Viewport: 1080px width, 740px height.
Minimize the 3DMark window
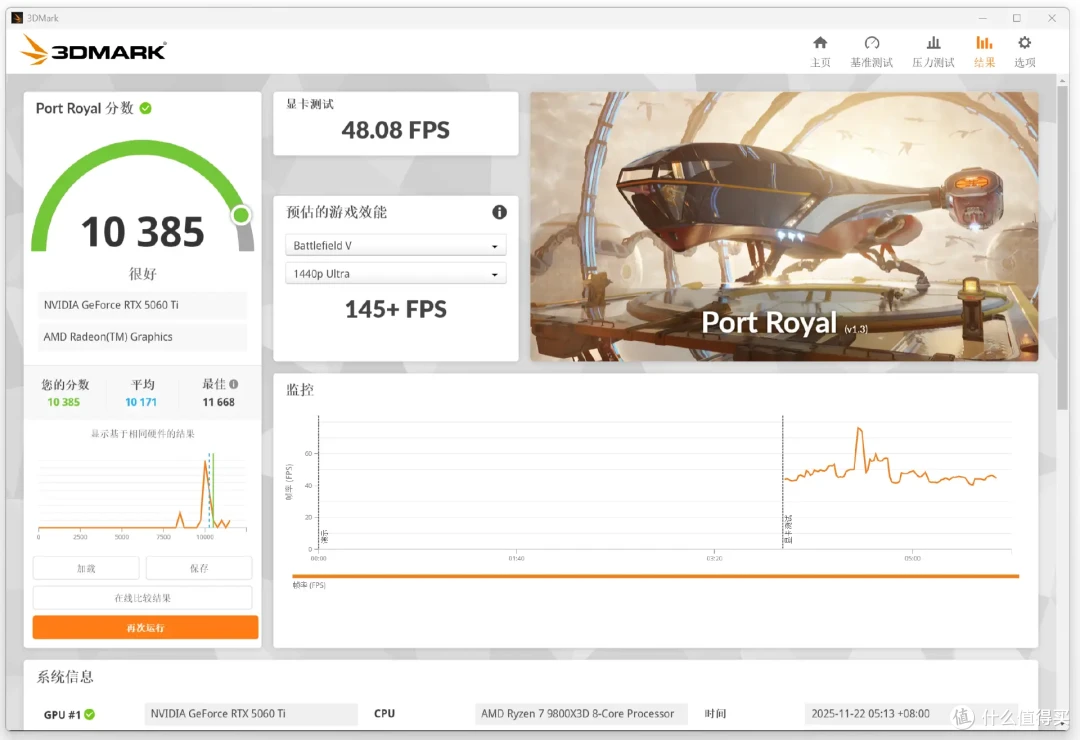pyautogui.click(x=983, y=18)
